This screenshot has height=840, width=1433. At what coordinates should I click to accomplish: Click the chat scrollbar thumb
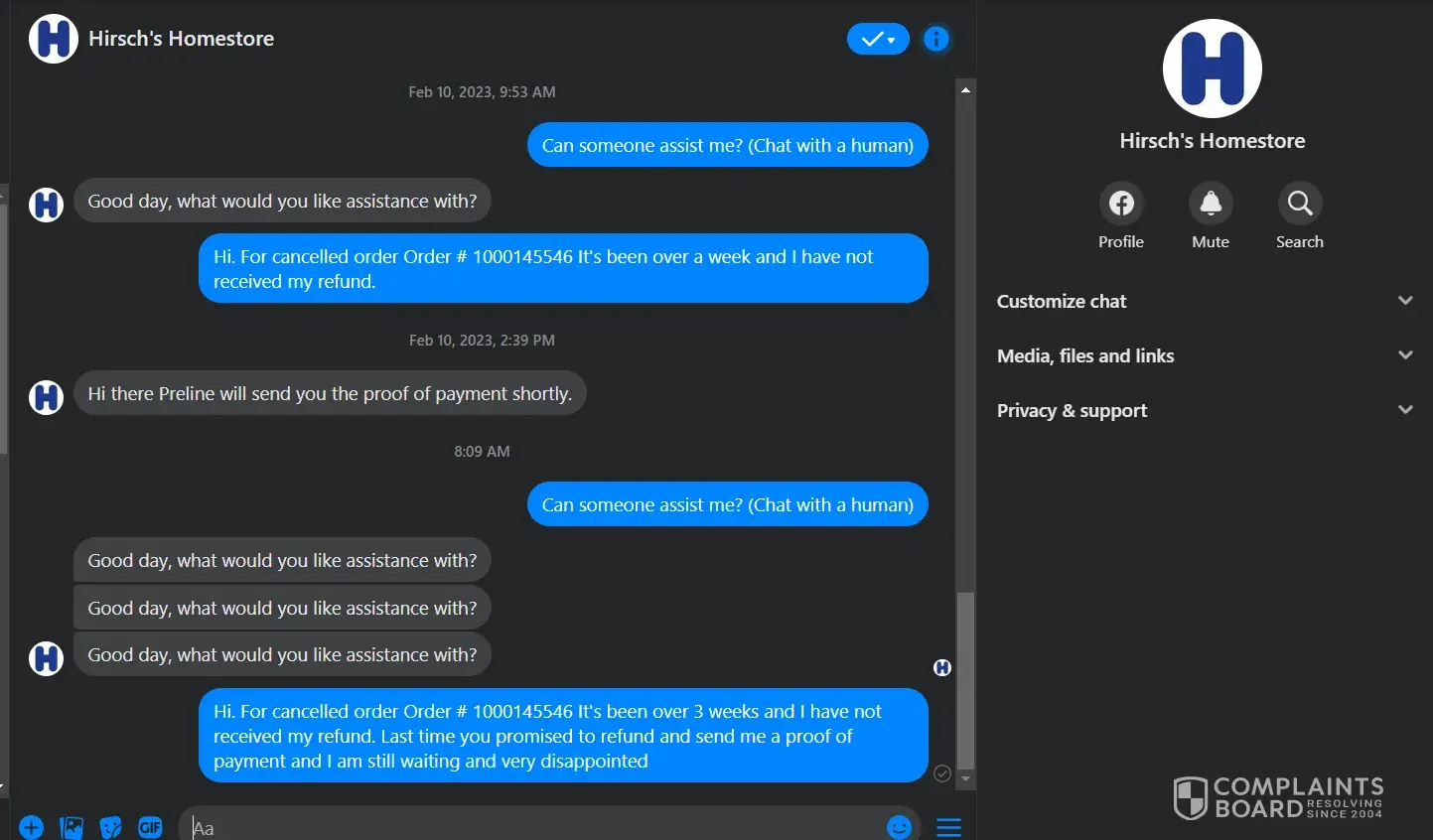coord(965,680)
